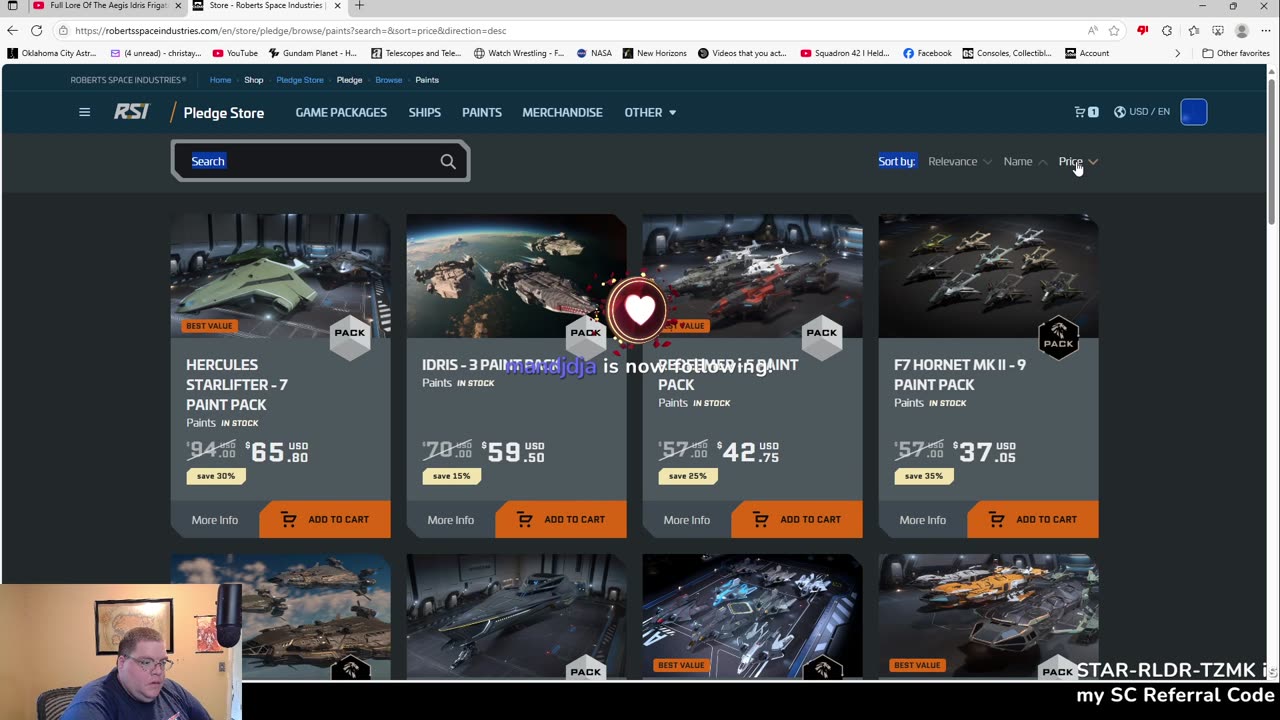This screenshot has height=720, width=1280.
Task: Add Hercules Starlifter paint pack to cart
Action: click(325, 520)
